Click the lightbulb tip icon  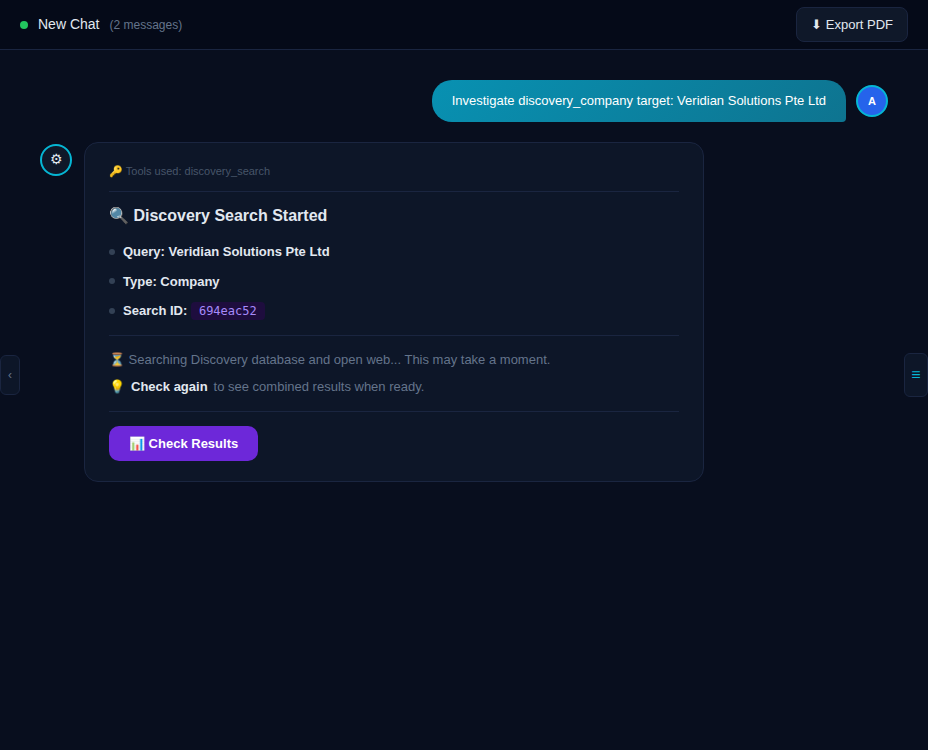tap(116, 387)
